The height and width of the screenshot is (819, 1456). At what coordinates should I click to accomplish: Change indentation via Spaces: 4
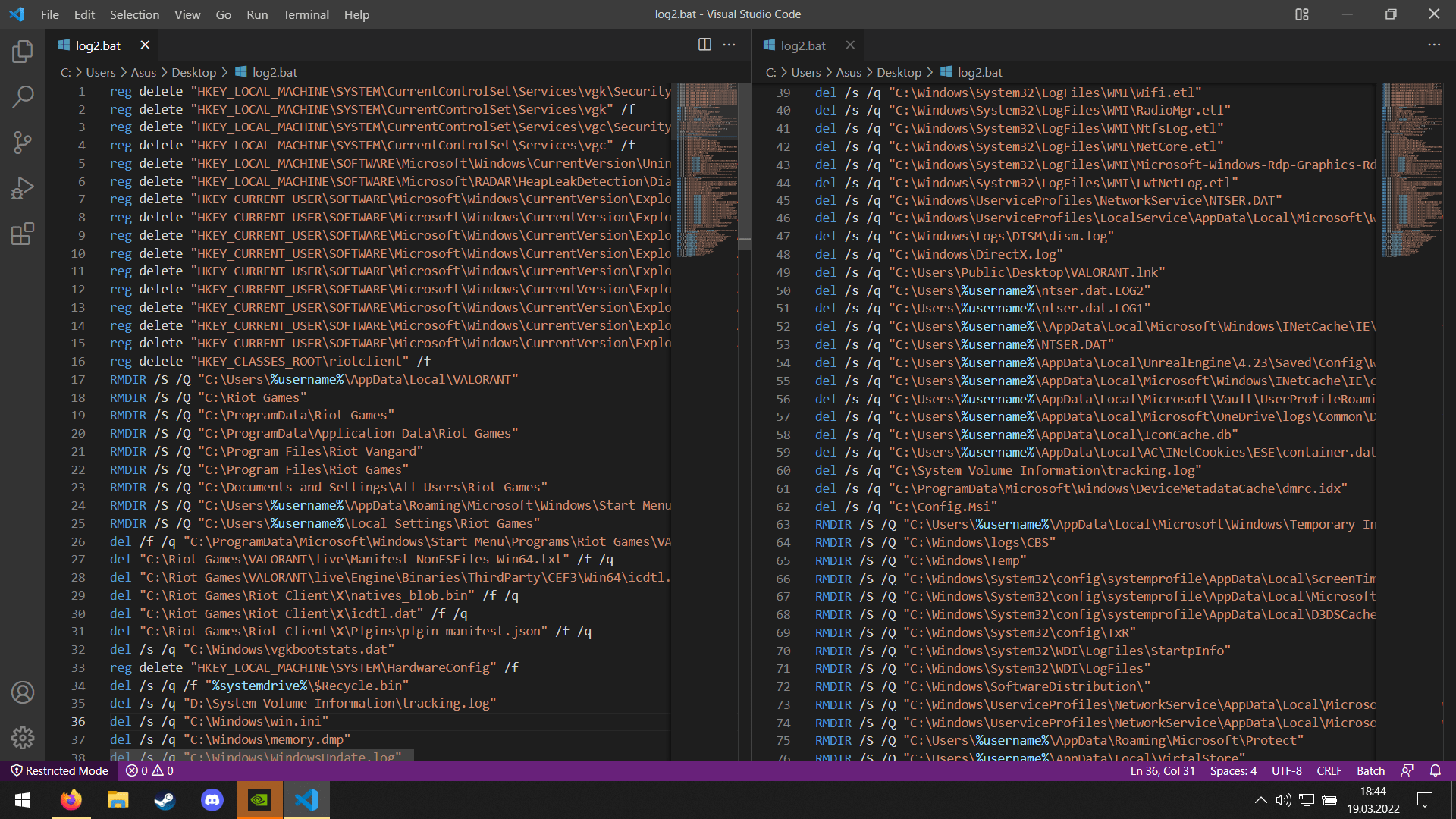tap(1233, 770)
